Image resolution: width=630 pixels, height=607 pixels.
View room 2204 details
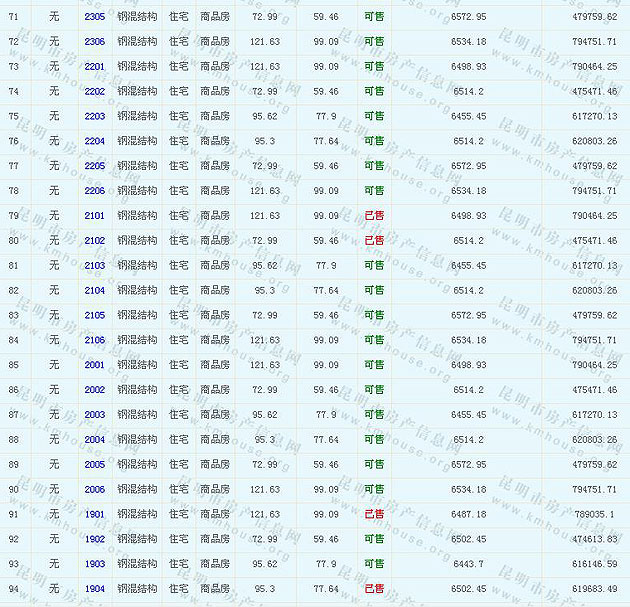click(94, 141)
